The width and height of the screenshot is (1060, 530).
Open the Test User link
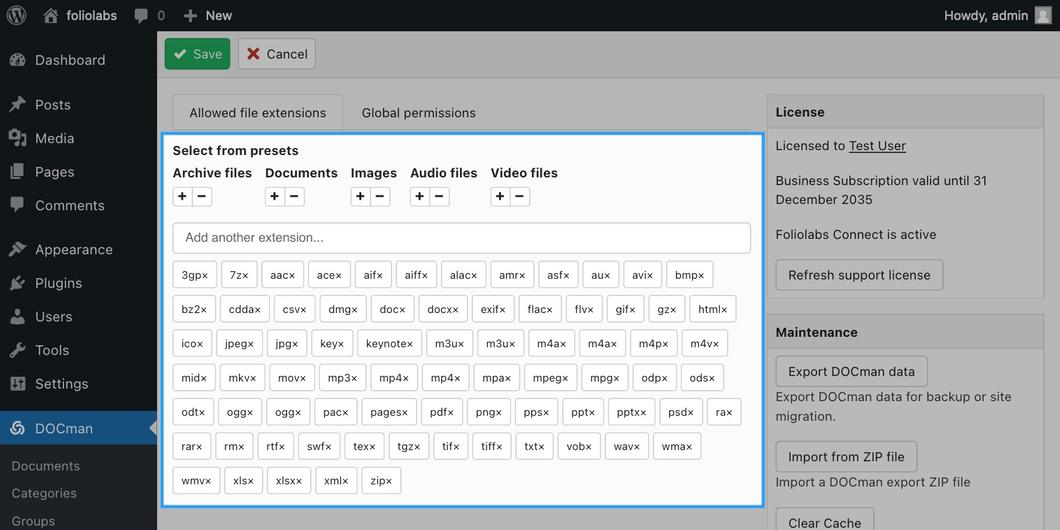(x=877, y=146)
